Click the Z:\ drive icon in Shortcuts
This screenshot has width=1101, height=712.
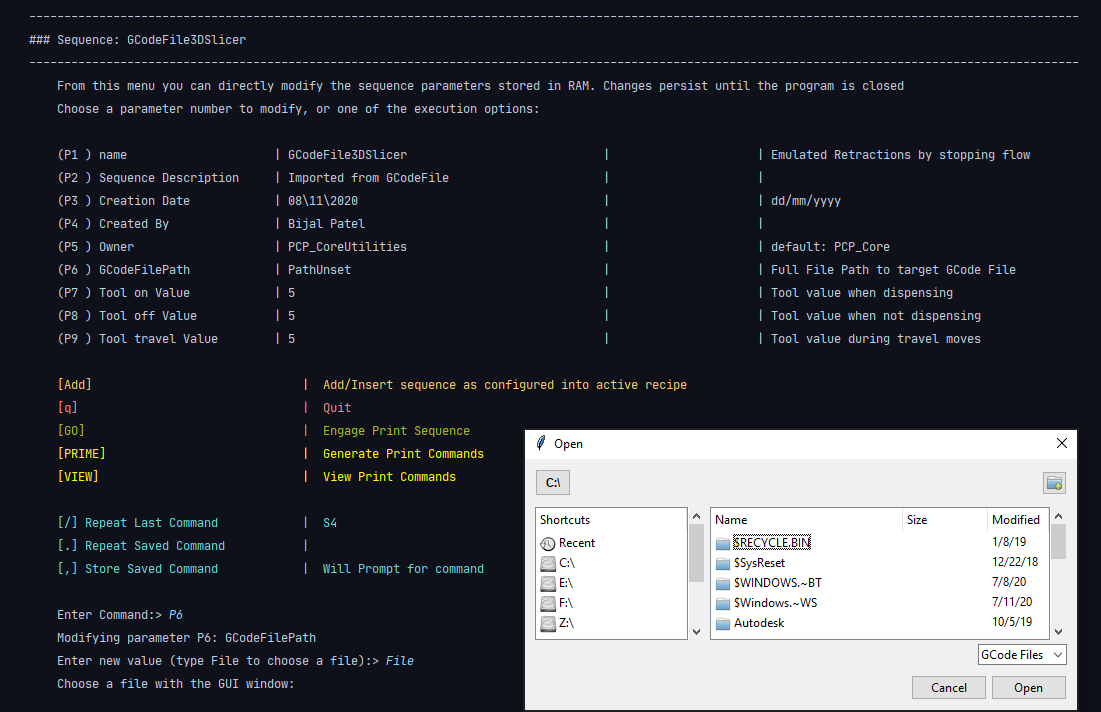pos(548,624)
